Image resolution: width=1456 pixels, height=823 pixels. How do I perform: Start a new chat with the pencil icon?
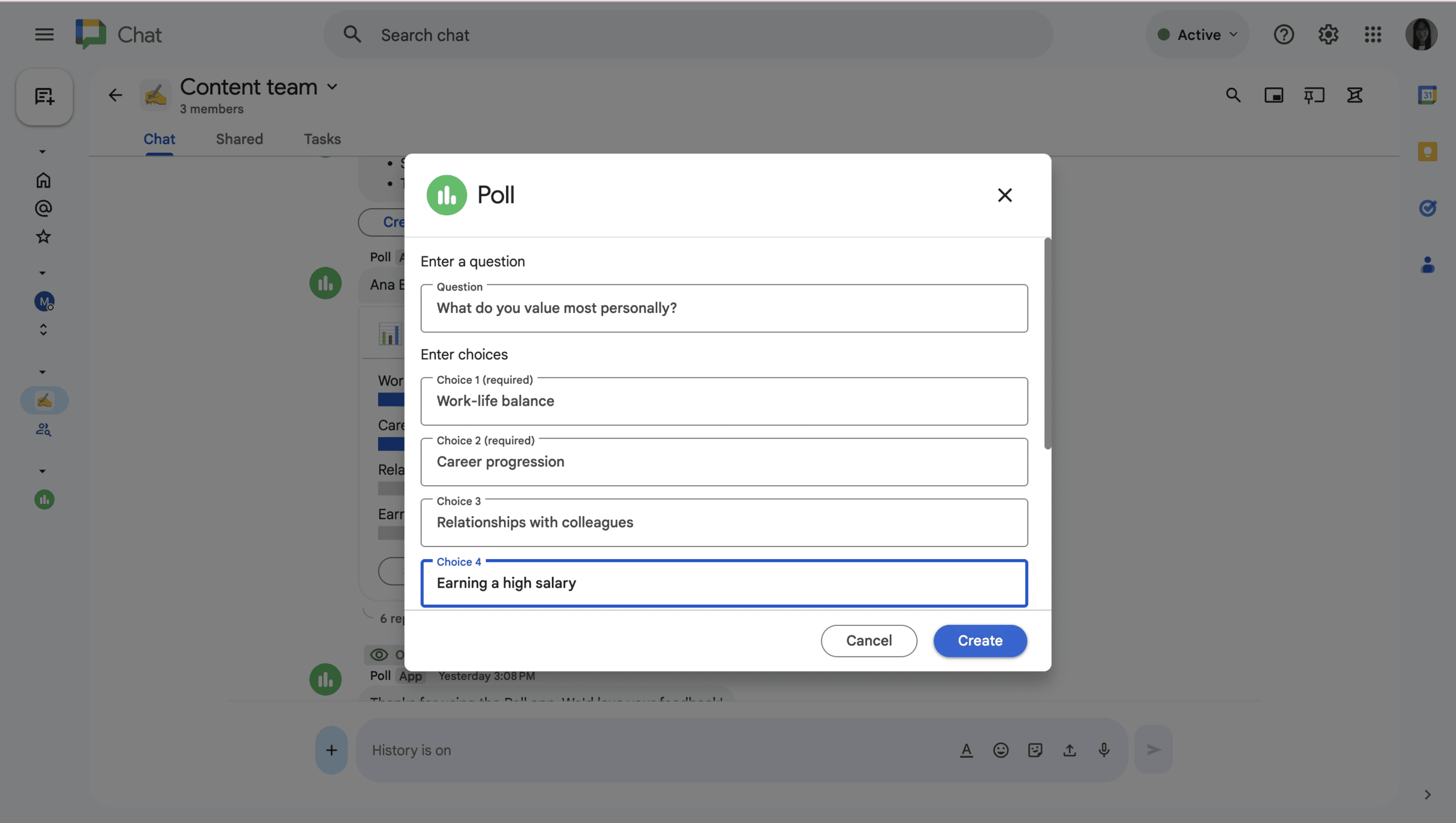pos(44,97)
